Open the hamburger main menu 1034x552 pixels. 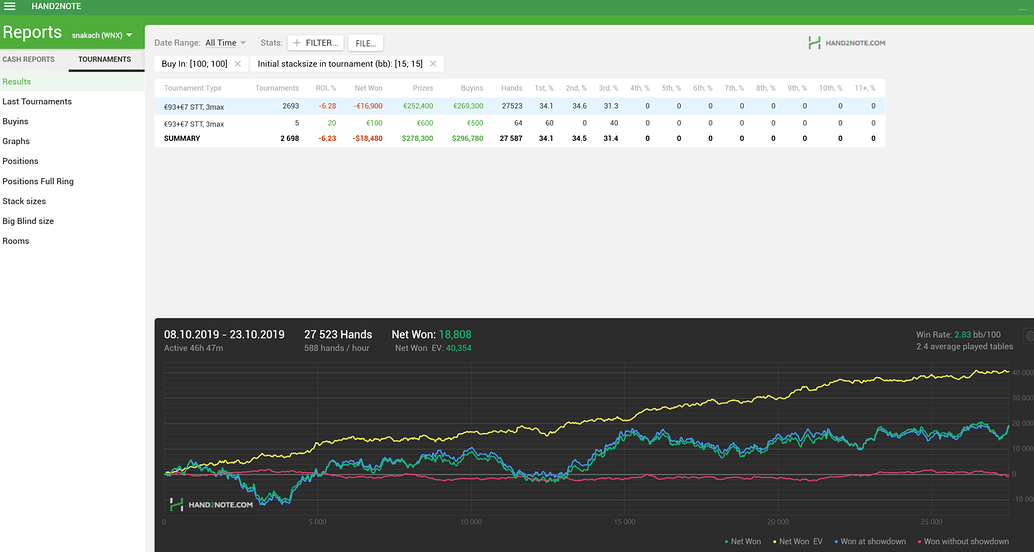[10, 6]
